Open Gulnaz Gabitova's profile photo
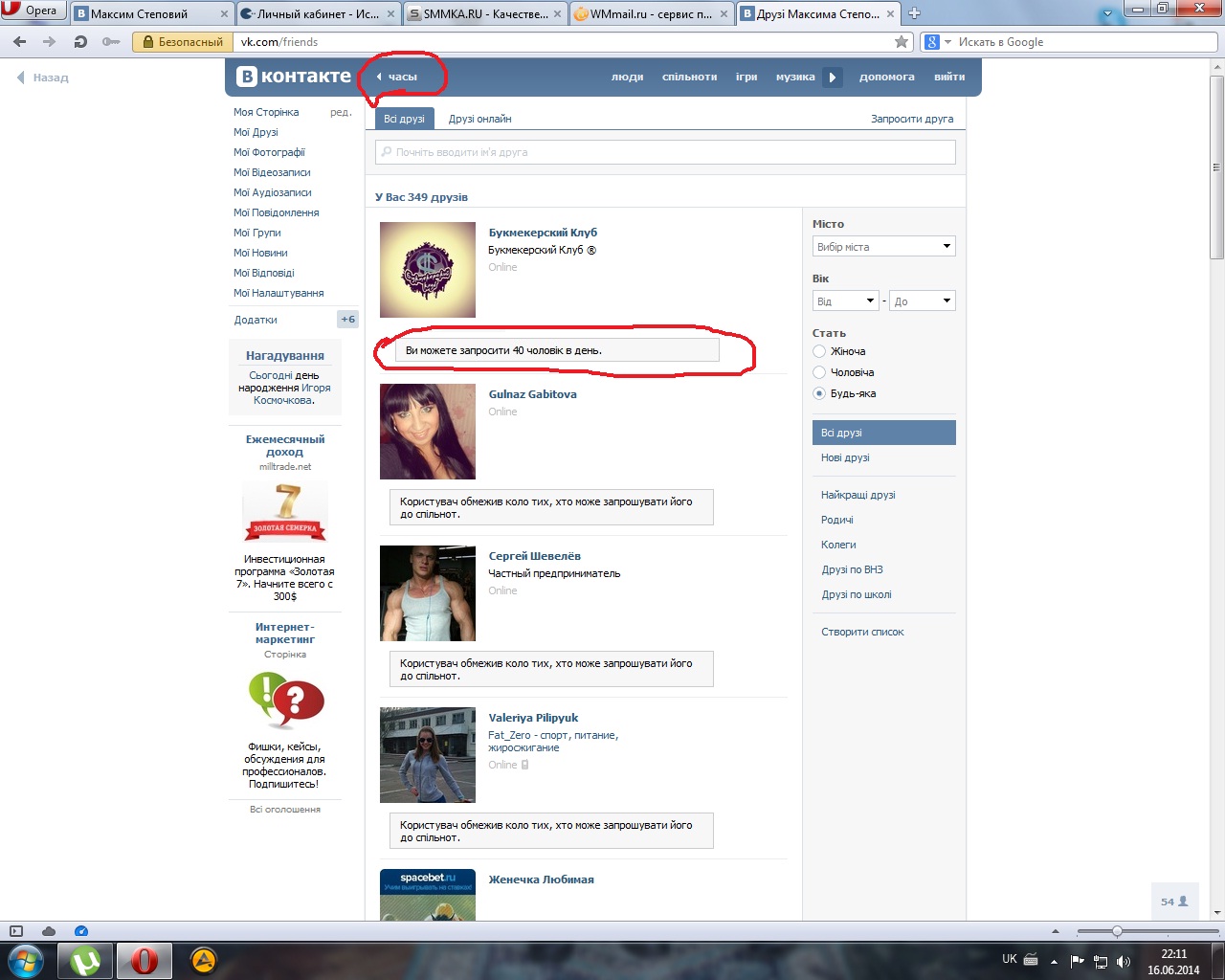Viewport: 1225px width, 980px height. coord(428,432)
